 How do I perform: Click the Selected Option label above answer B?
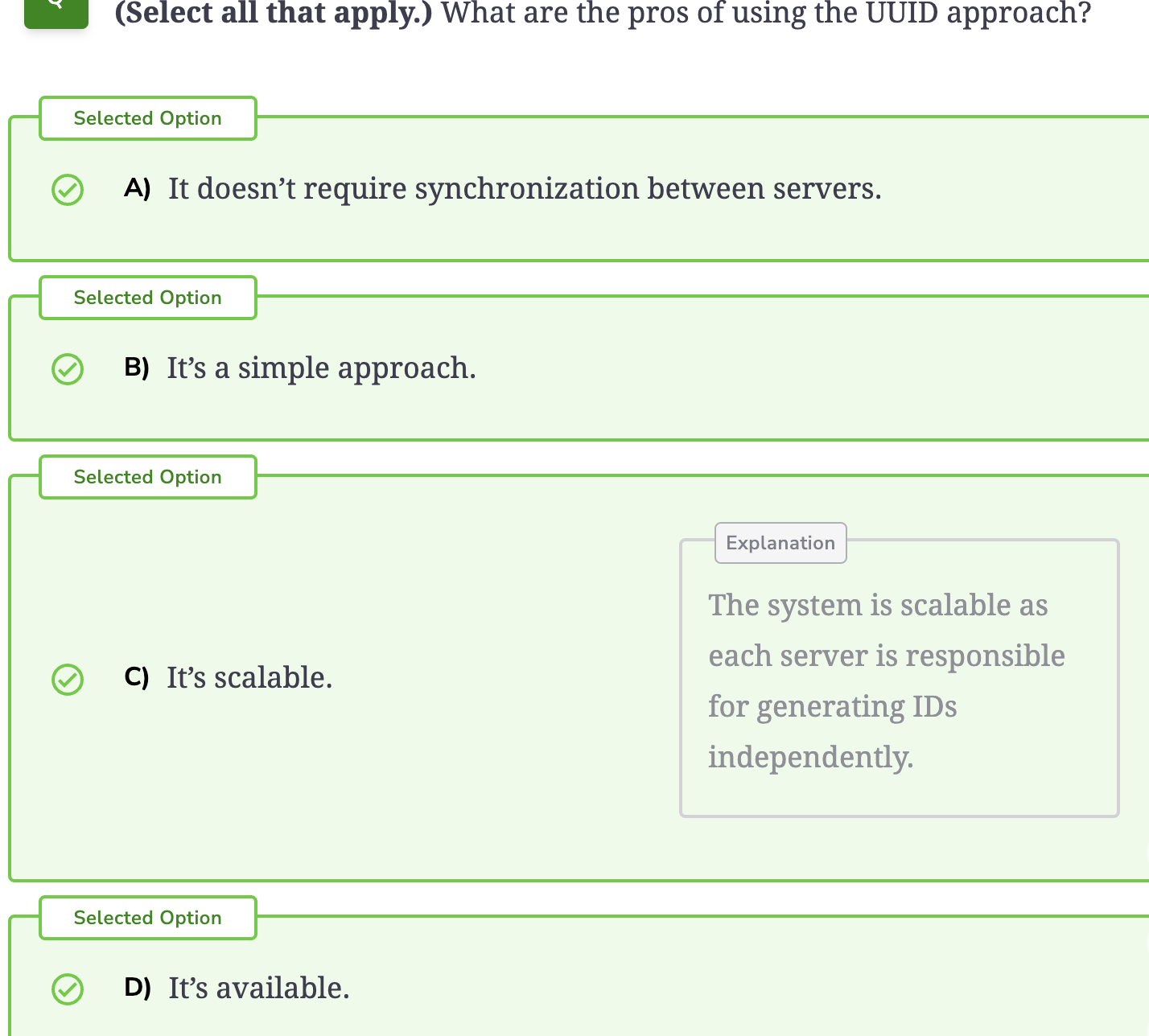[x=148, y=298]
